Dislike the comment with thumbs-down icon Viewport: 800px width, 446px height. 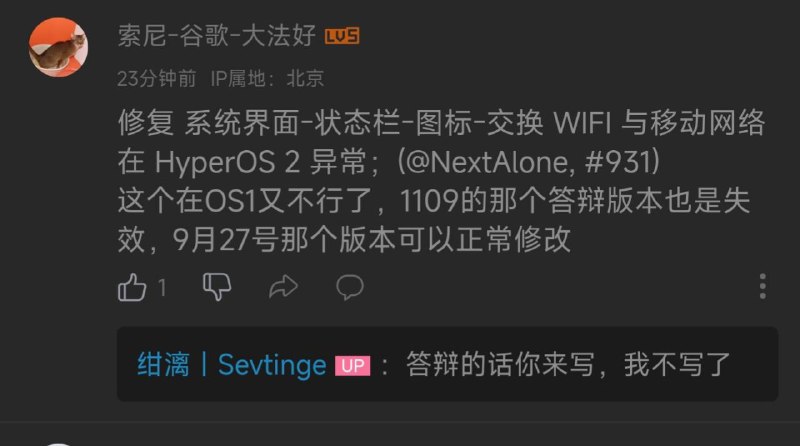tap(217, 286)
